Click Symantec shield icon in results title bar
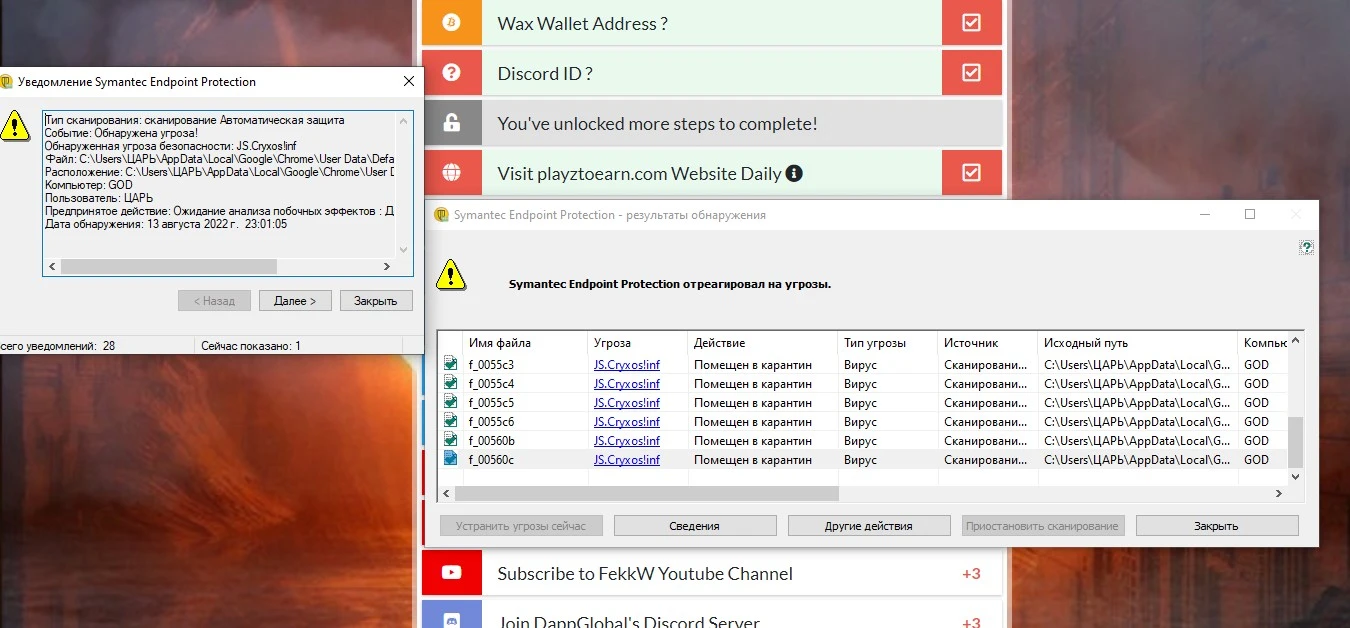Image resolution: width=1350 pixels, height=628 pixels. pos(441,215)
